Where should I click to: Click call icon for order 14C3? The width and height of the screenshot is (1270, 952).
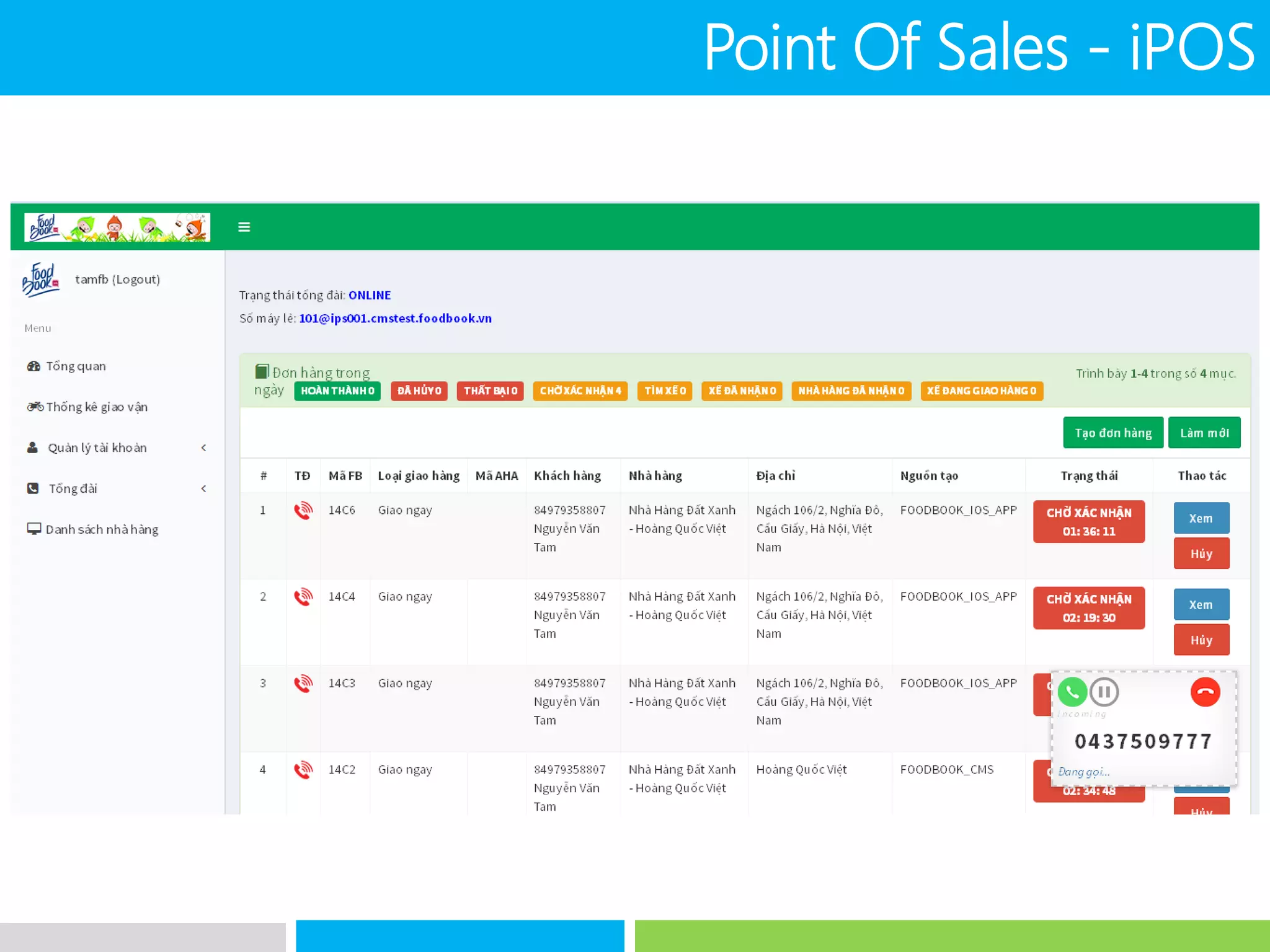pos(303,684)
